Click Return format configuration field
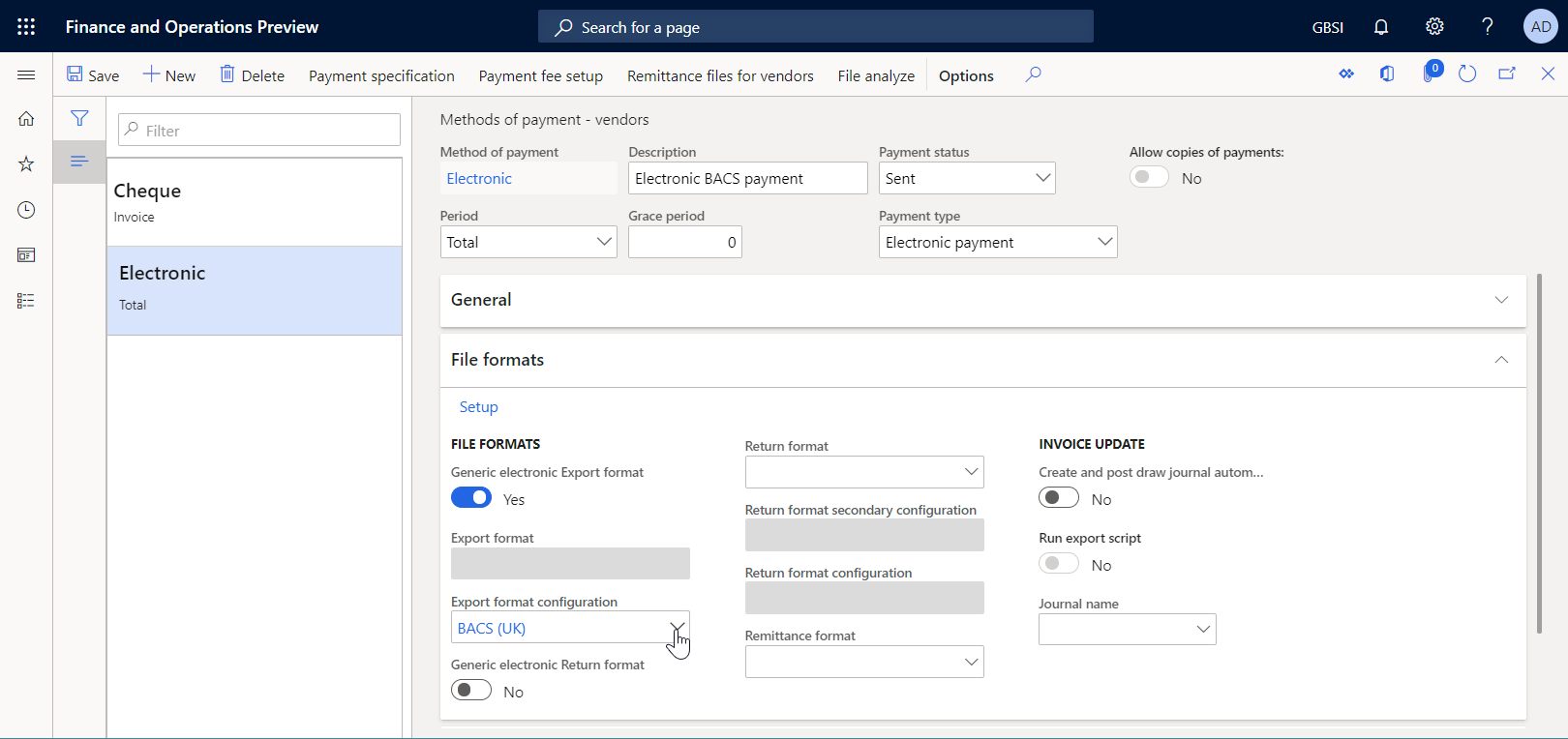Image resolution: width=1568 pixels, height=739 pixels. click(864, 598)
